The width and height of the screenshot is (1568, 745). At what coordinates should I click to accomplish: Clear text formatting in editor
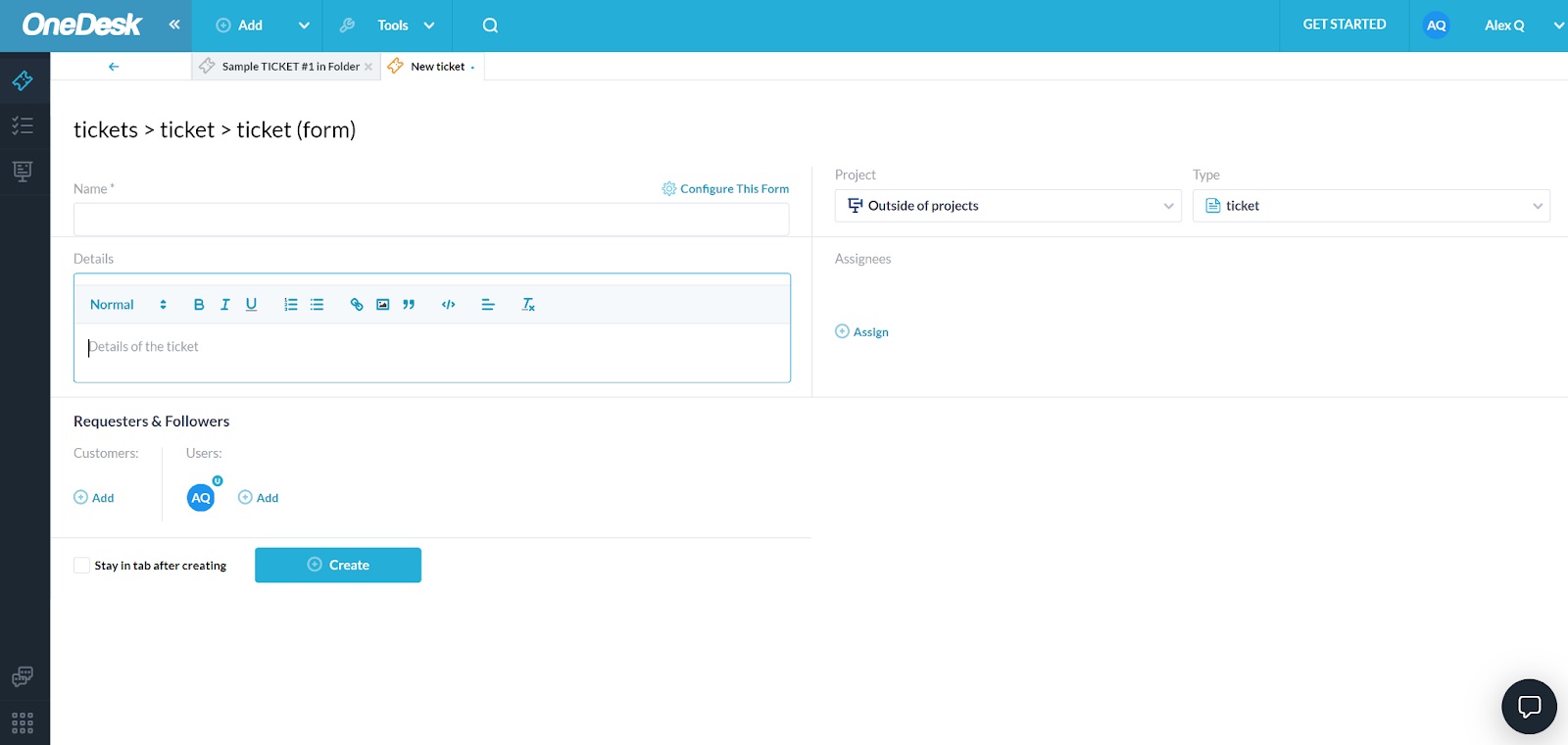(528, 305)
